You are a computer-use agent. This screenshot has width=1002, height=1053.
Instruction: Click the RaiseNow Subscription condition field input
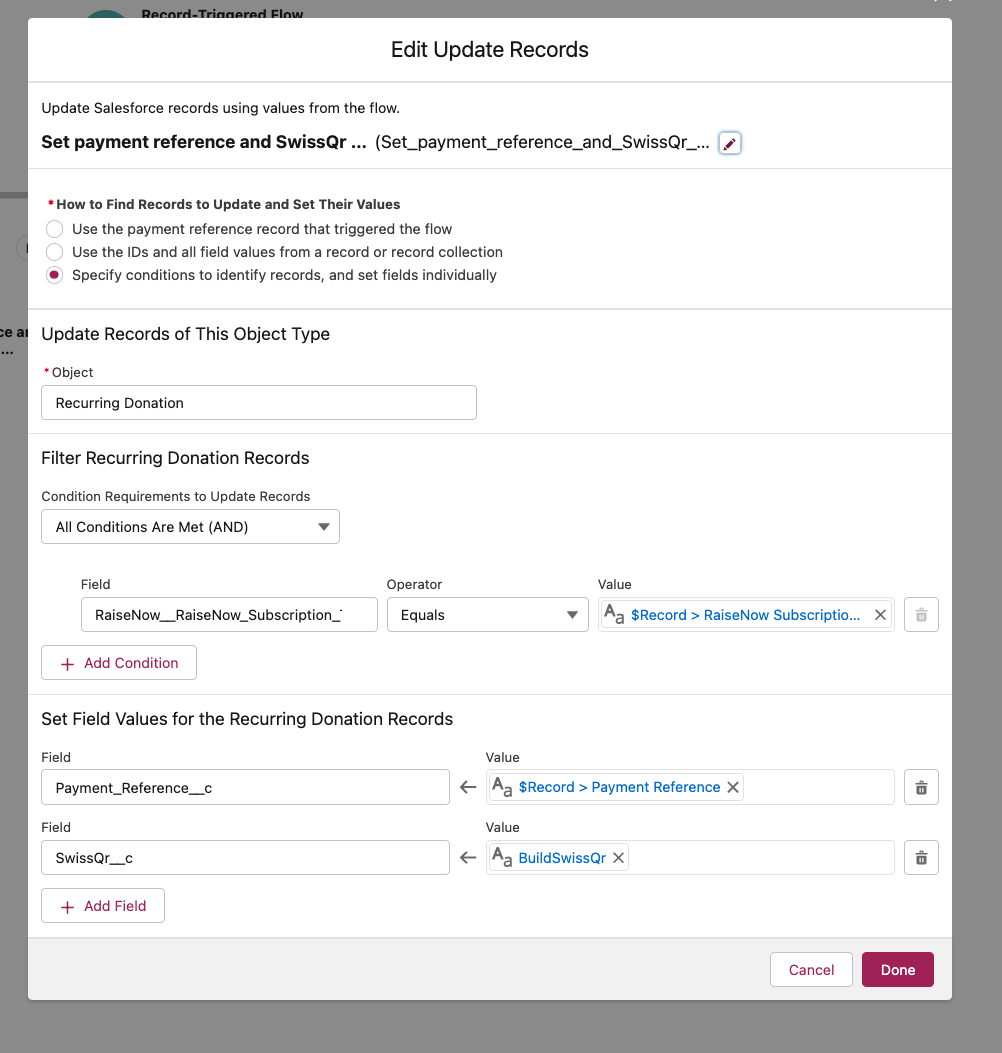point(229,614)
